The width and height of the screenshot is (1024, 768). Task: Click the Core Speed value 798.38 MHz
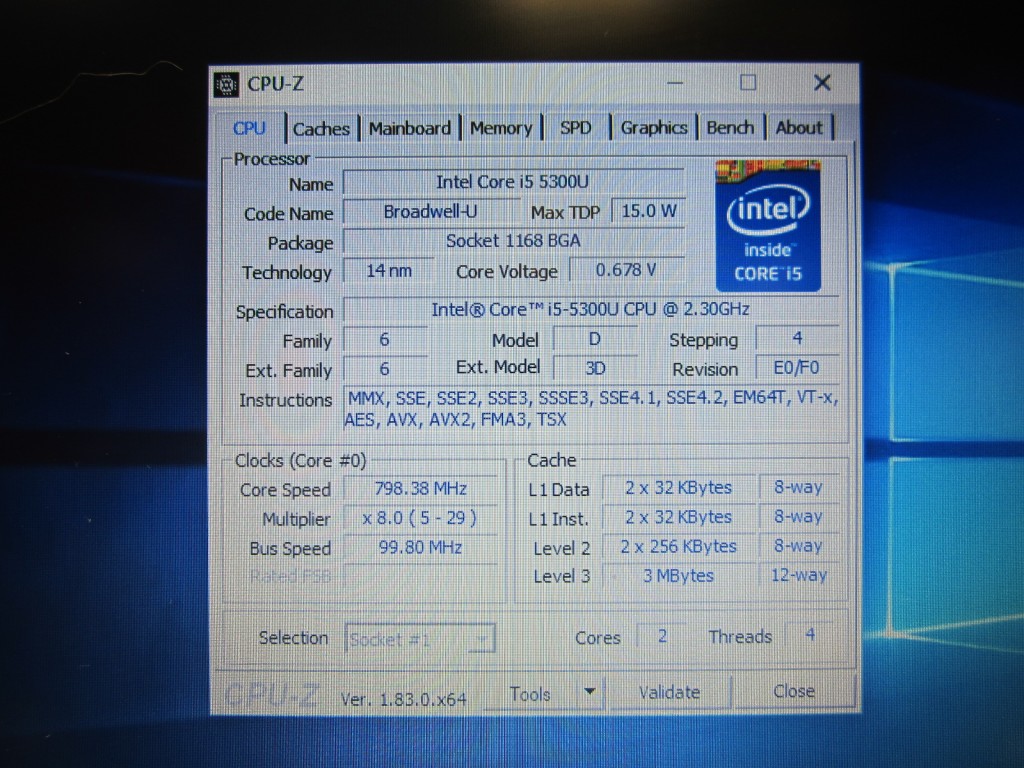pos(421,488)
